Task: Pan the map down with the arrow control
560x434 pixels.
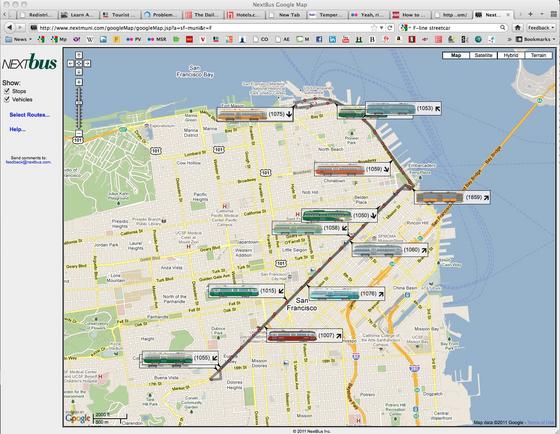Action: [x=79, y=72]
